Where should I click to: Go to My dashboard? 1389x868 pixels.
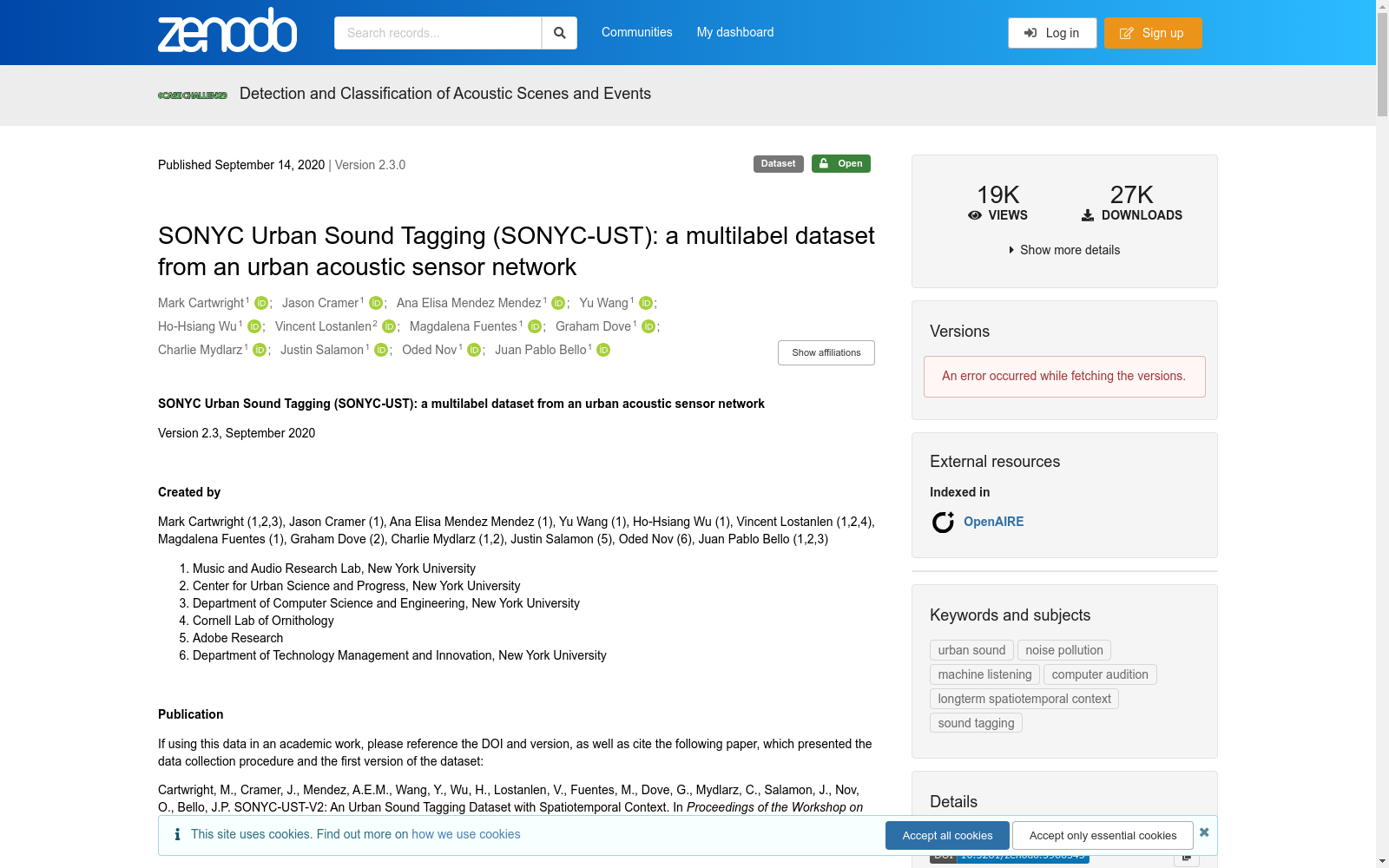click(x=734, y=32)
